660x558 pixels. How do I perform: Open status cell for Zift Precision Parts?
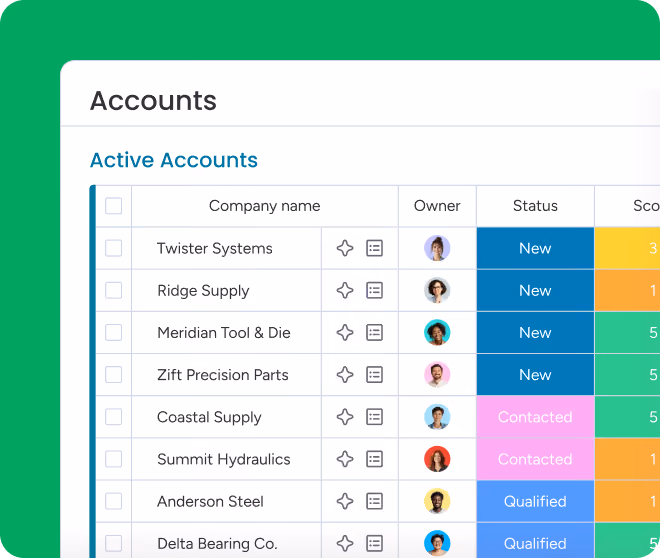pos(535,375)
